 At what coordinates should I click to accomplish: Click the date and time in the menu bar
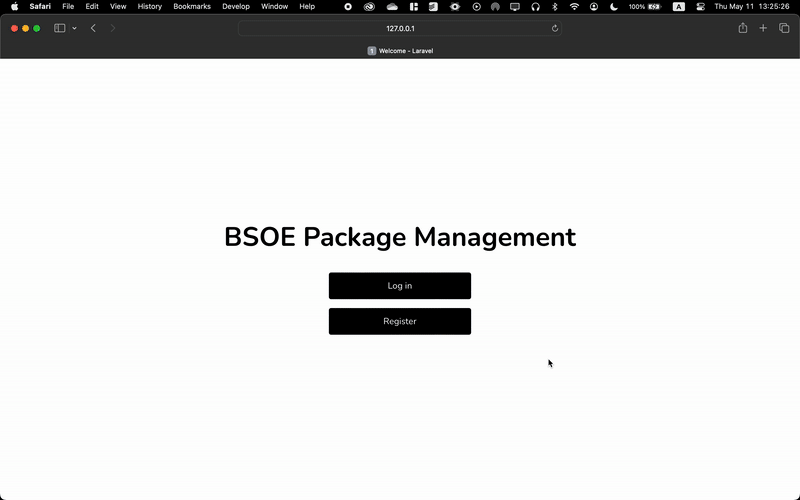(x=752, y=7)
